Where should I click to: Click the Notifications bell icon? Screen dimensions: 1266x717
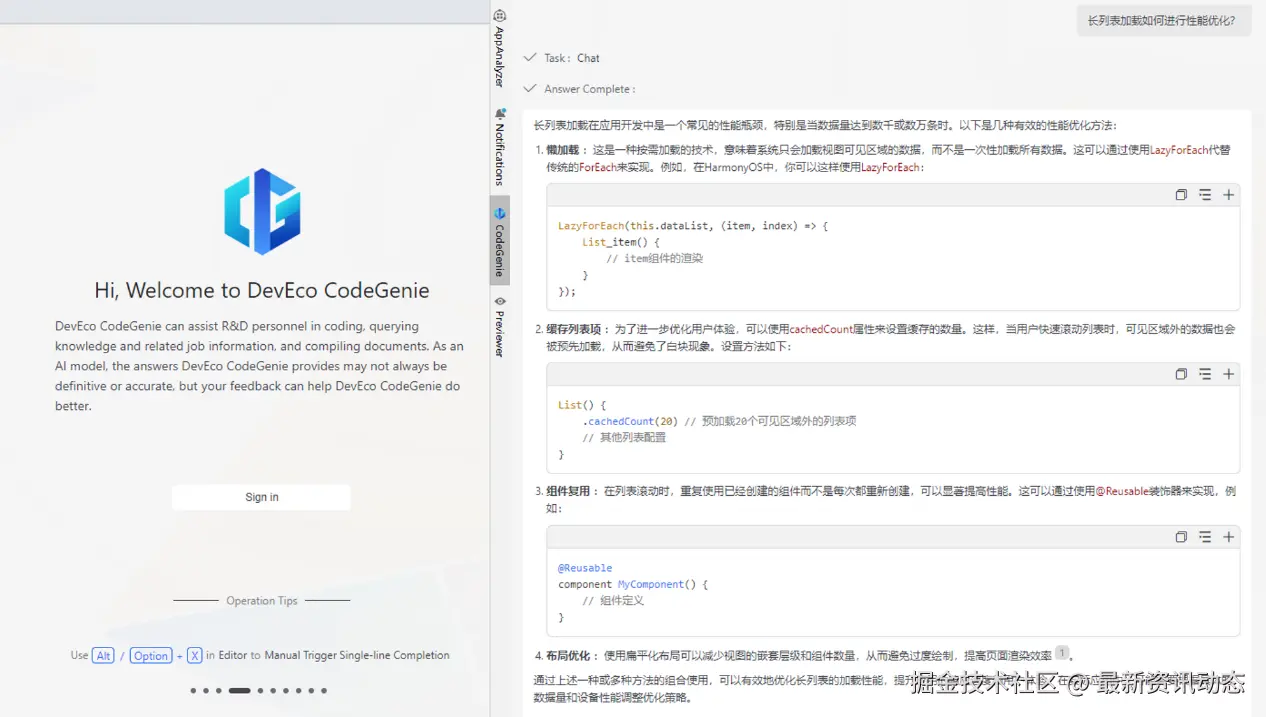pos(500,114)
